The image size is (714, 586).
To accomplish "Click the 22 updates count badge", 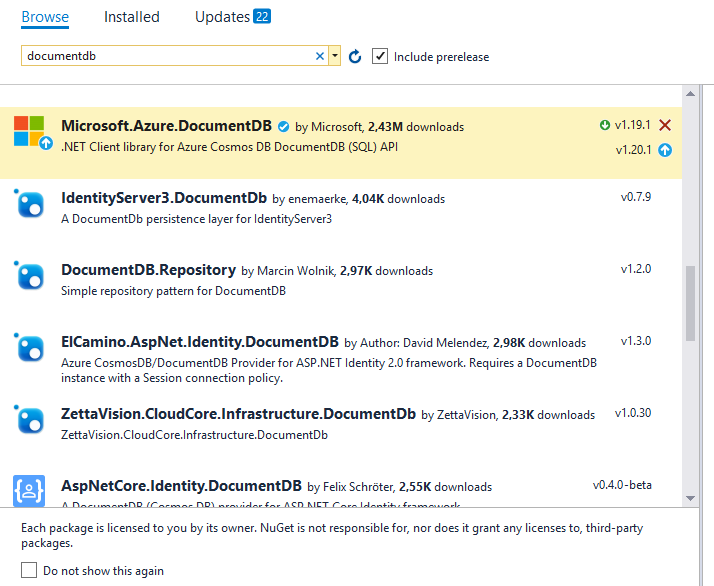I will (262, 16).
